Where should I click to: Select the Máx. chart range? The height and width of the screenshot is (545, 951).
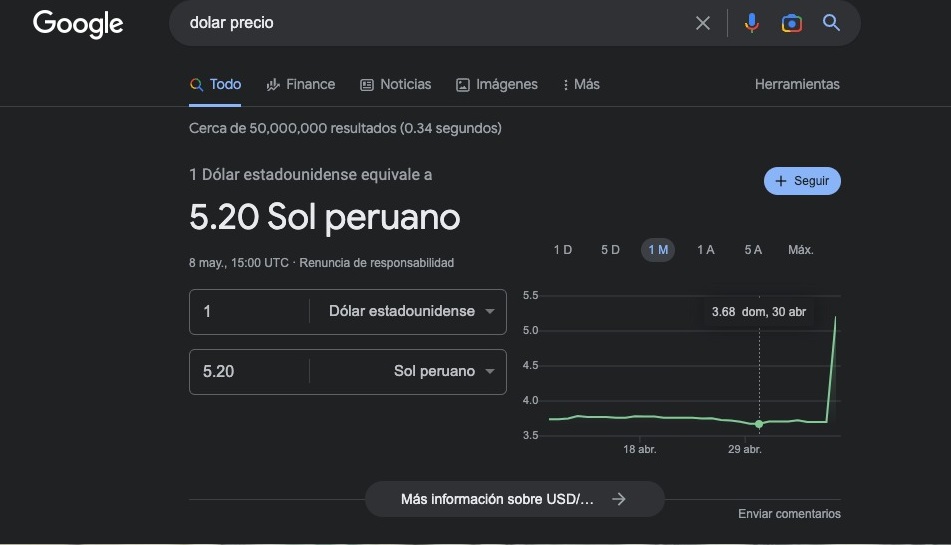coord(801,250)
